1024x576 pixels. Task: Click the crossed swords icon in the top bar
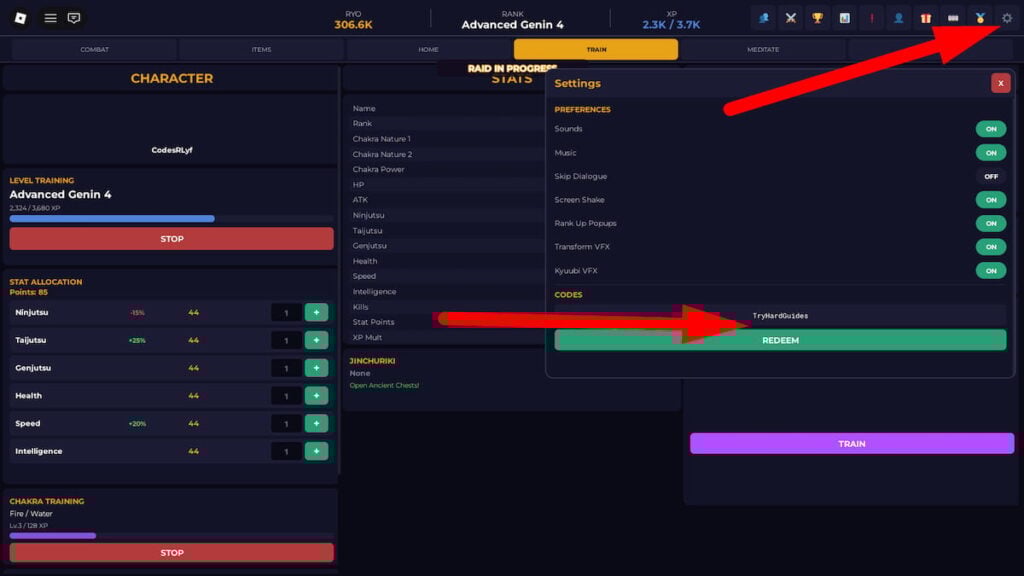(x=791, y=17)
